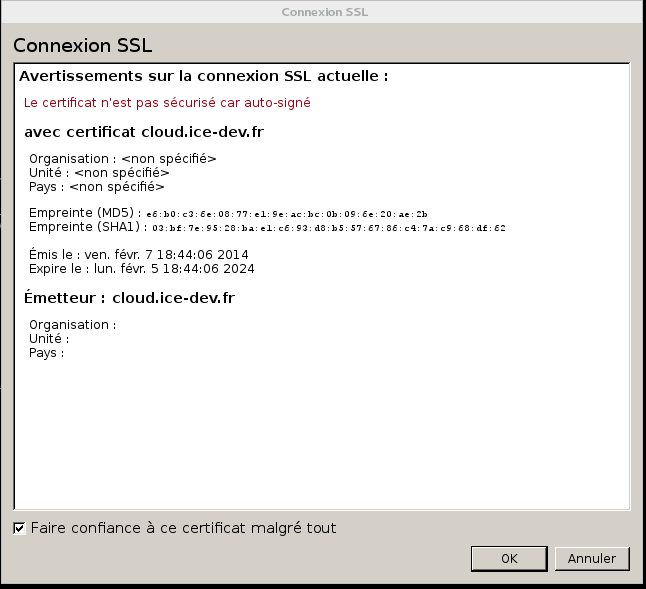Click the 'Connexion SSL' window title bar
646x589 pixels.
point(322,12)
